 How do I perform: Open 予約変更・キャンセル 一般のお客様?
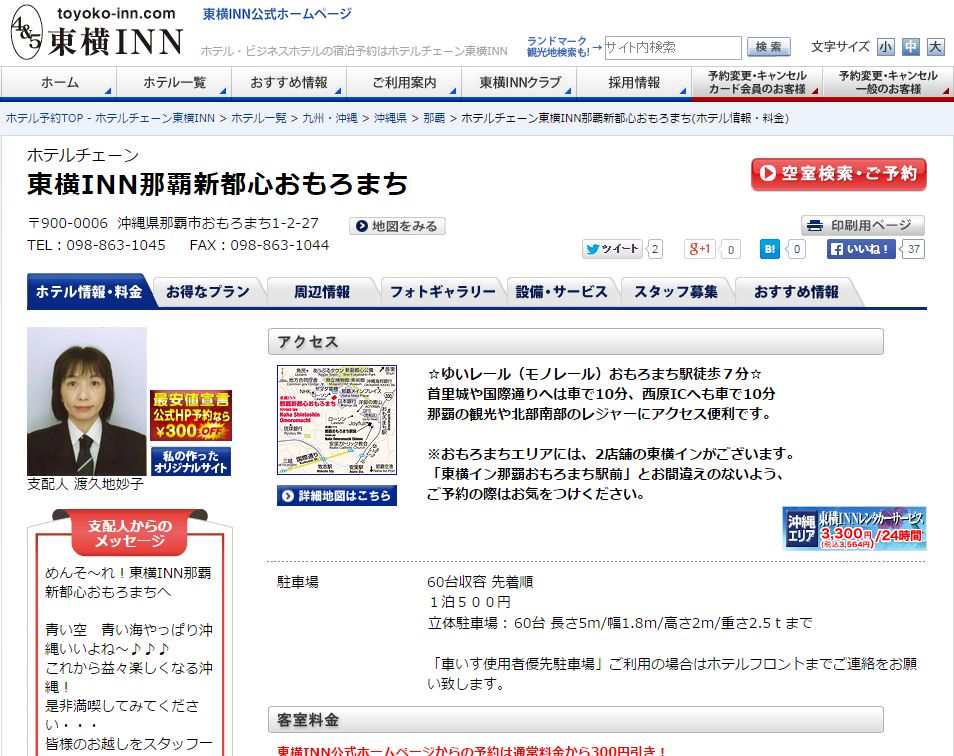[888, 82]
